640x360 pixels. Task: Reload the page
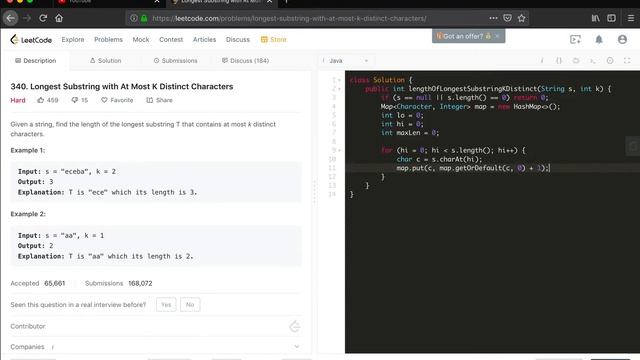43,18
